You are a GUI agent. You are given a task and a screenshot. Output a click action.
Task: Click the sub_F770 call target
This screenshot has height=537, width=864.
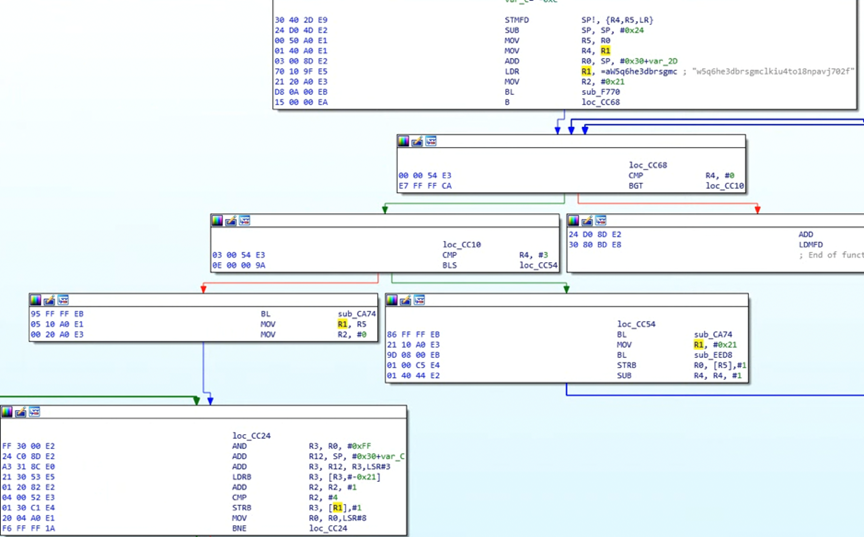pyautogui.click(x=600, y=92)
